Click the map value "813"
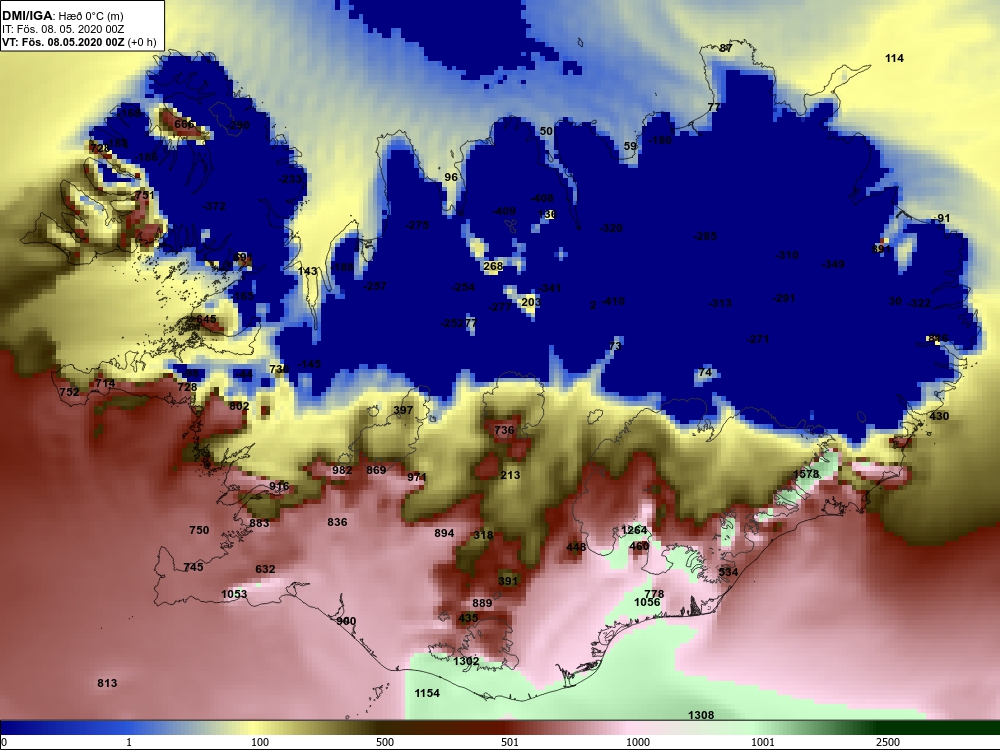 (x=107, y=683)
